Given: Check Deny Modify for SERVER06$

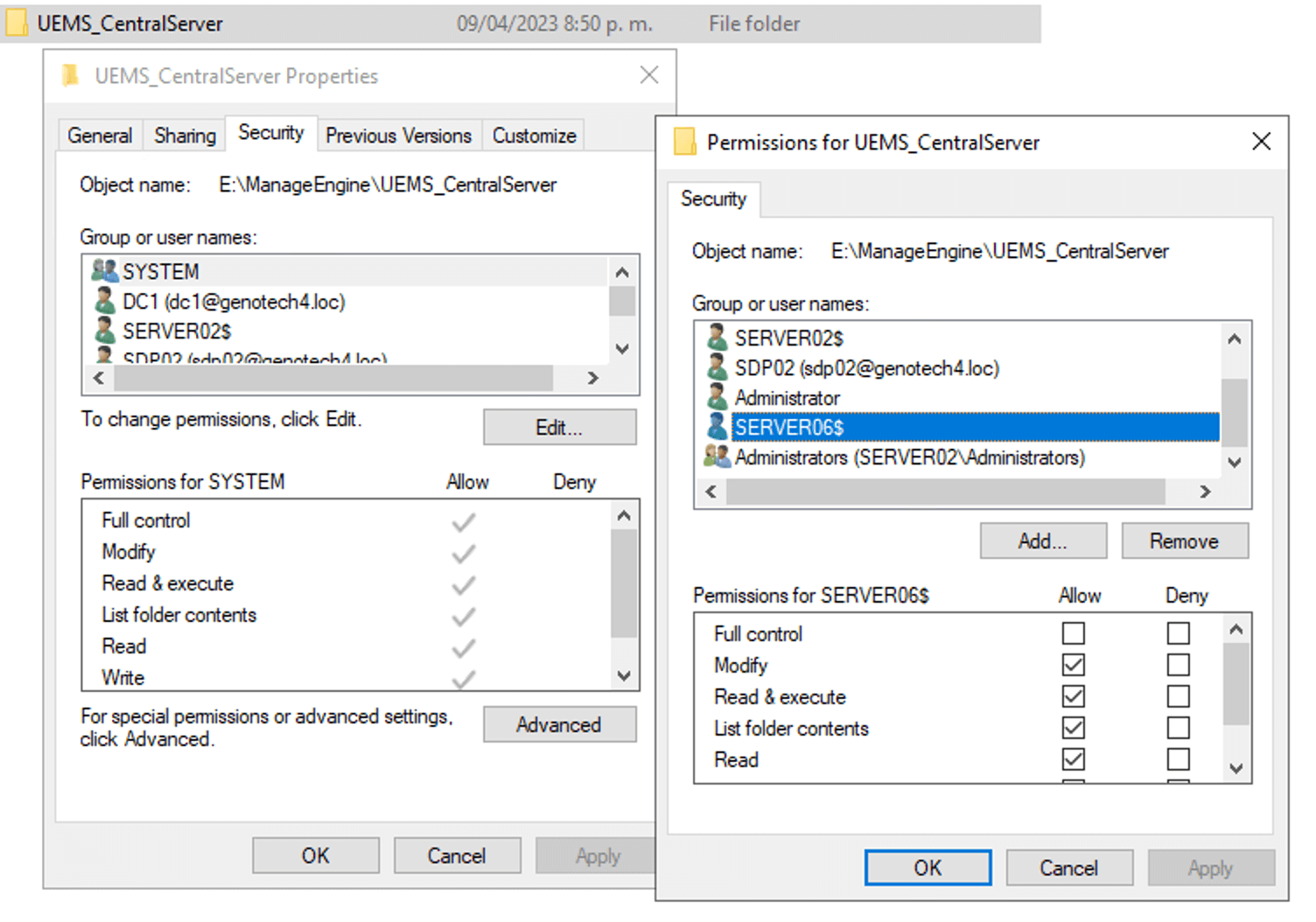Looking at the screenshot, I should click(x=1179, y=665).
